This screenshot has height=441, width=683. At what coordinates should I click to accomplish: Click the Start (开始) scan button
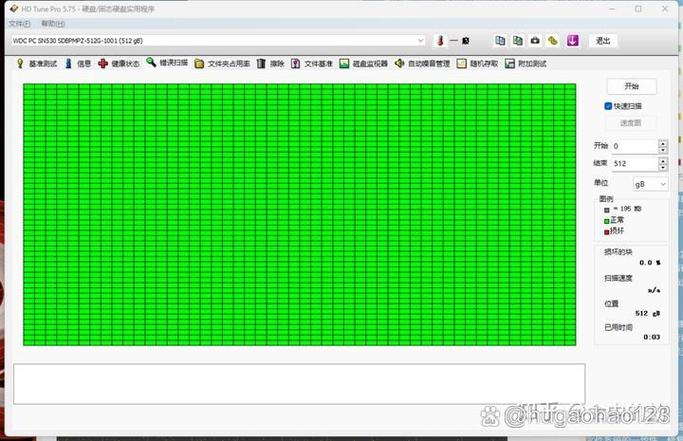click(x=632, y=86)
